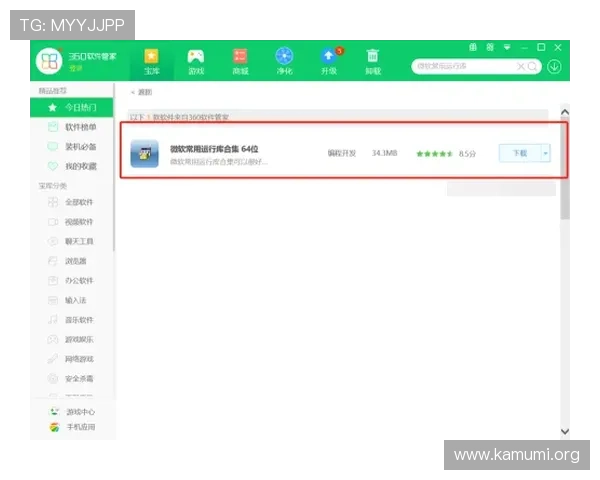Click the 下载 download button
600x480 pixels.
[520, 153]
